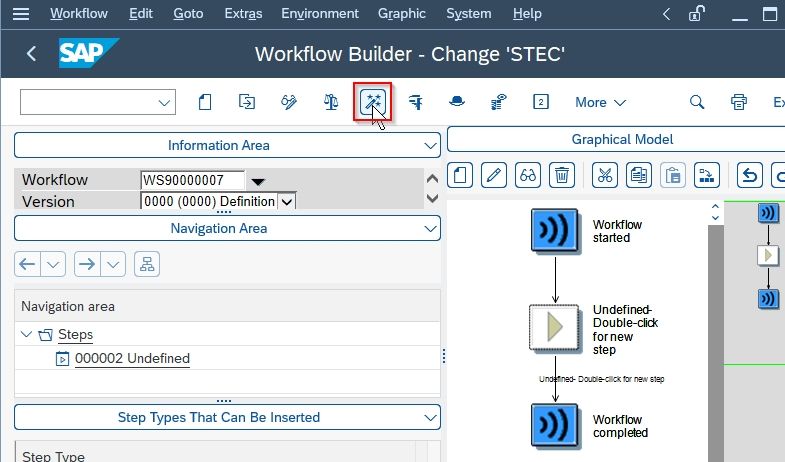The width and height of the screenshot is (785, 462).
Task: Expand the More toolbar menu
Action: tap(600, 103)
